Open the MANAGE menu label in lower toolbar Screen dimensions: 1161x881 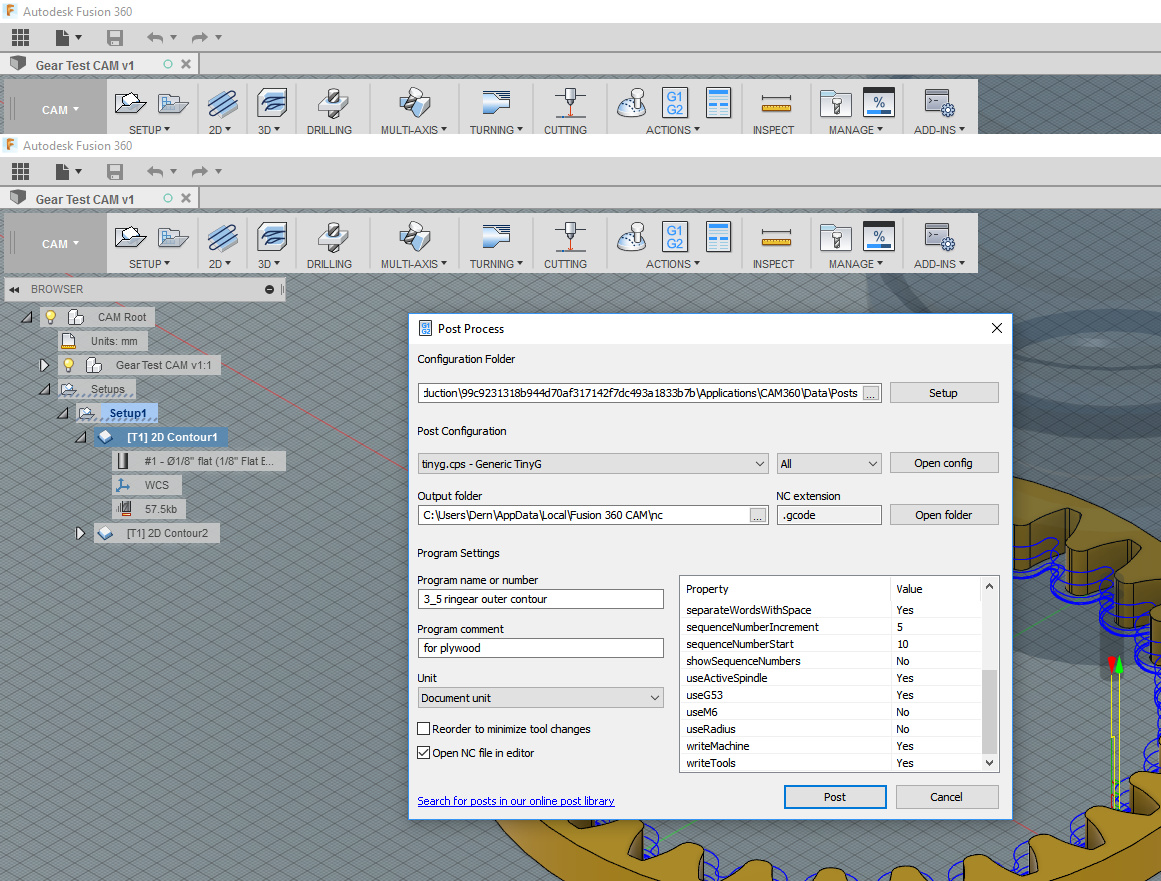pyautogui.click(x=855, y=264)
